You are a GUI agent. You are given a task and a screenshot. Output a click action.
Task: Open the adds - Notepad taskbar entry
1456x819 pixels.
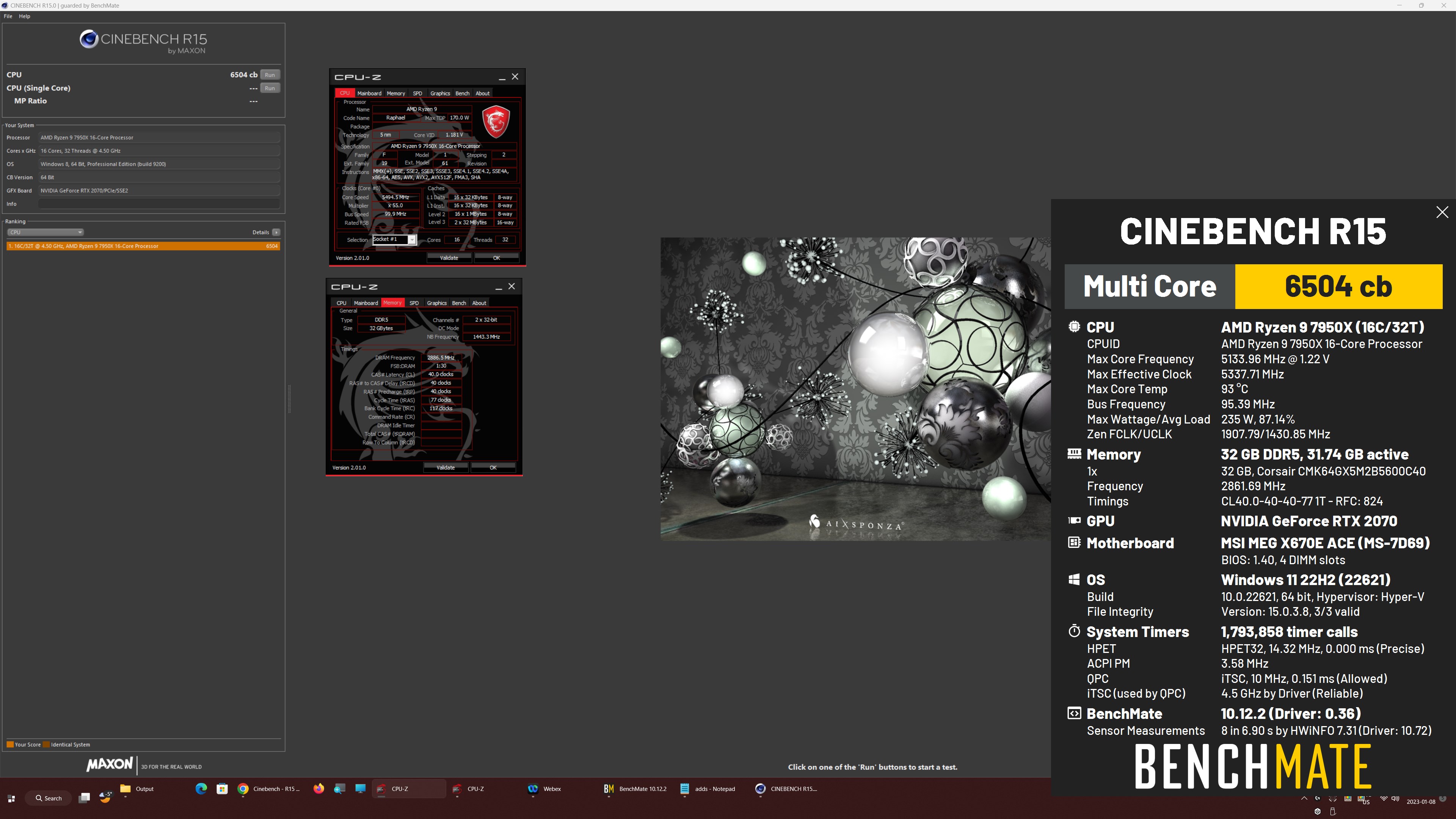click(708, 789)
